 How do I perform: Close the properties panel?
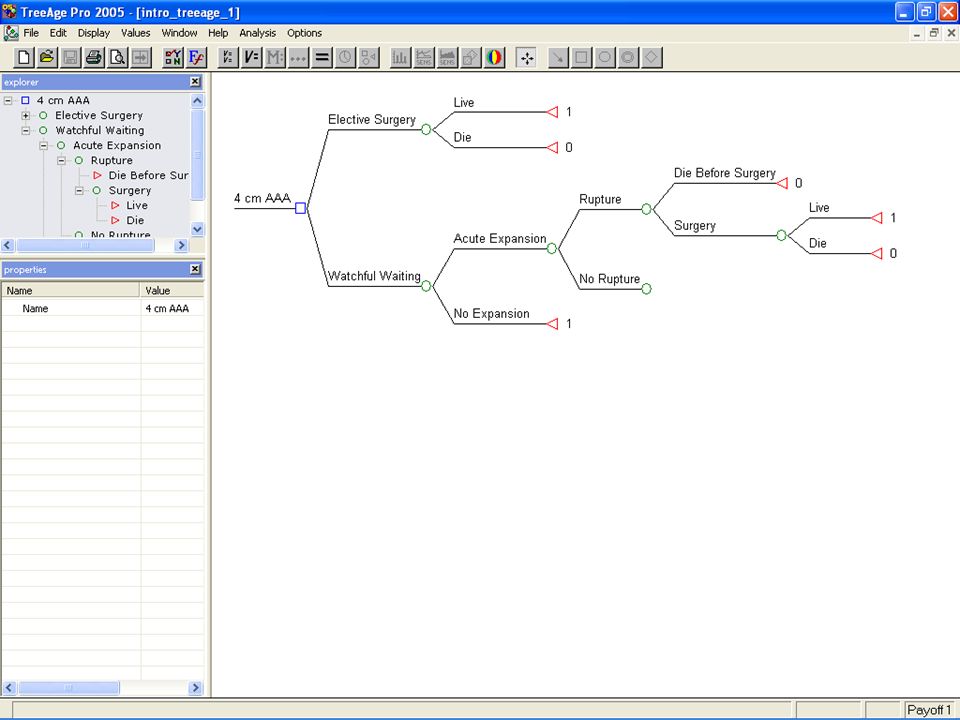point(195,269)
